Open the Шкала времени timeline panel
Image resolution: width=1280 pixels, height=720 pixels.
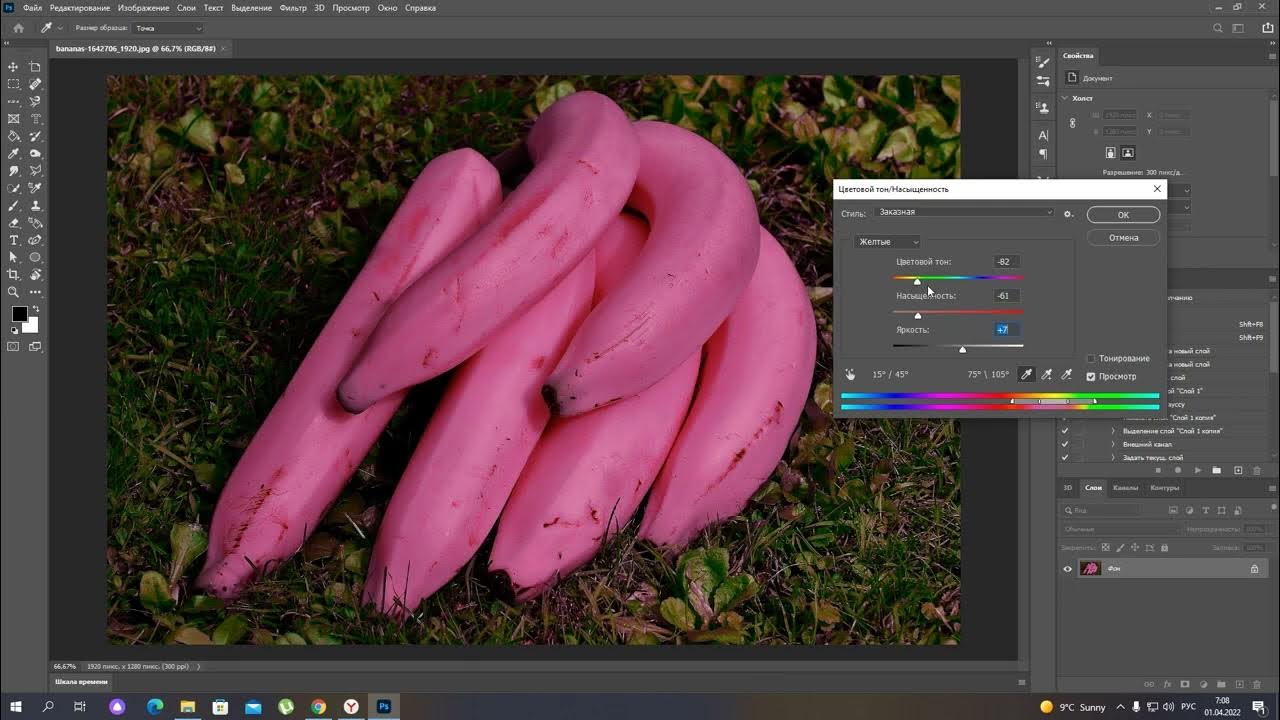pos(79,683)
